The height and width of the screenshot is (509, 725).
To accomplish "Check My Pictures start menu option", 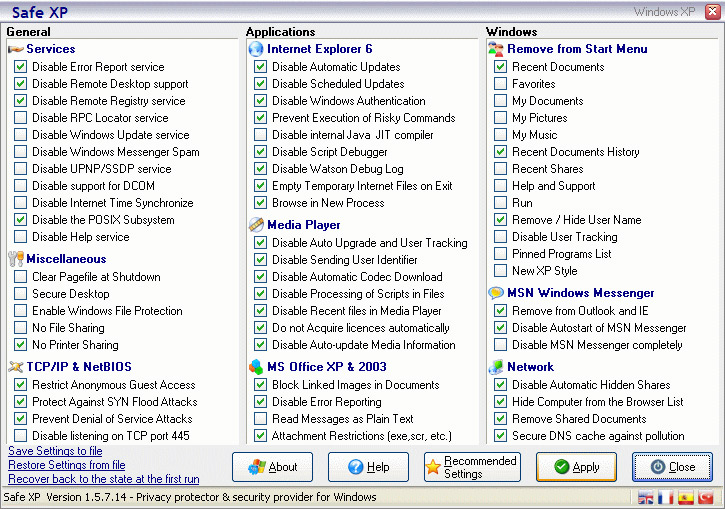I will (500, 117).
